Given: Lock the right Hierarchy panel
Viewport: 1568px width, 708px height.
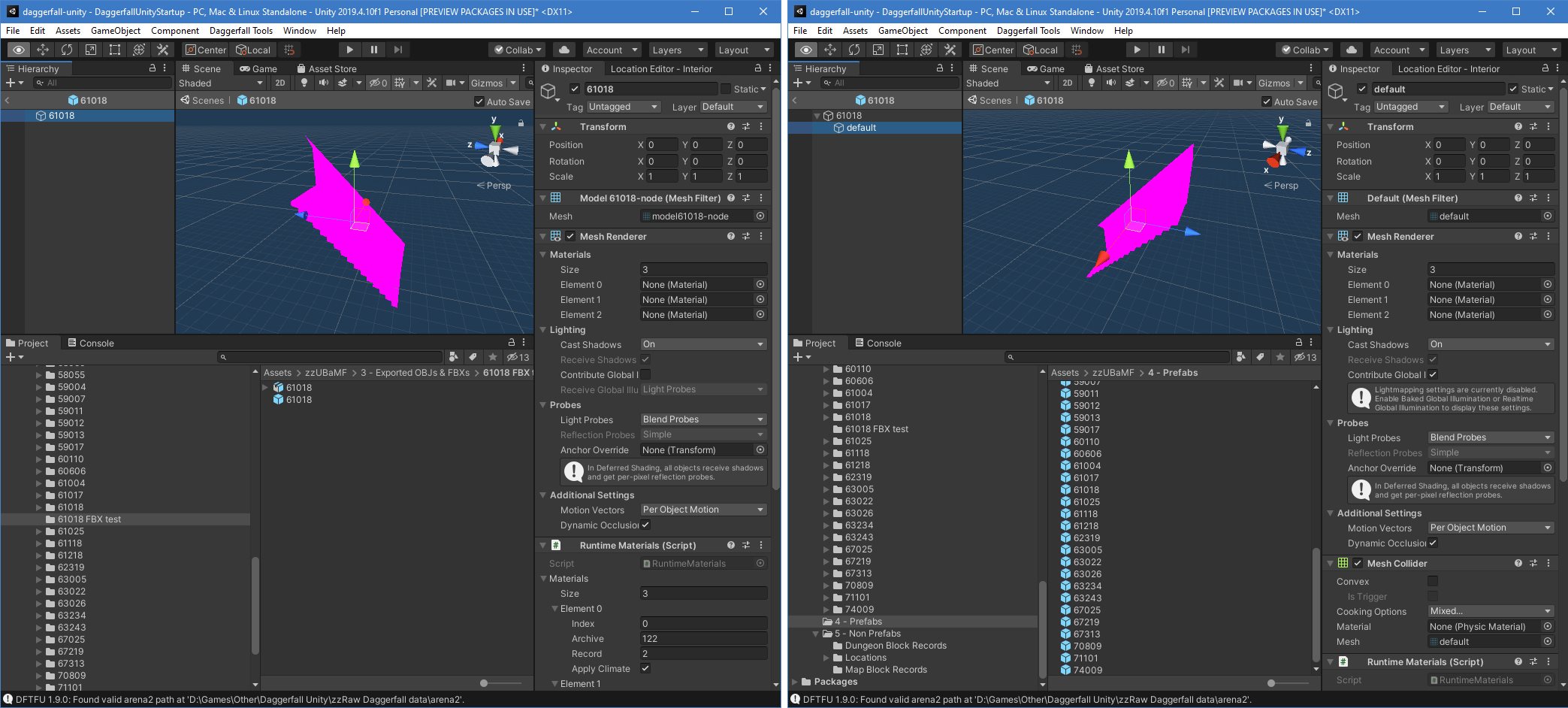Looking at the screenshot, I should pos(939,68).
